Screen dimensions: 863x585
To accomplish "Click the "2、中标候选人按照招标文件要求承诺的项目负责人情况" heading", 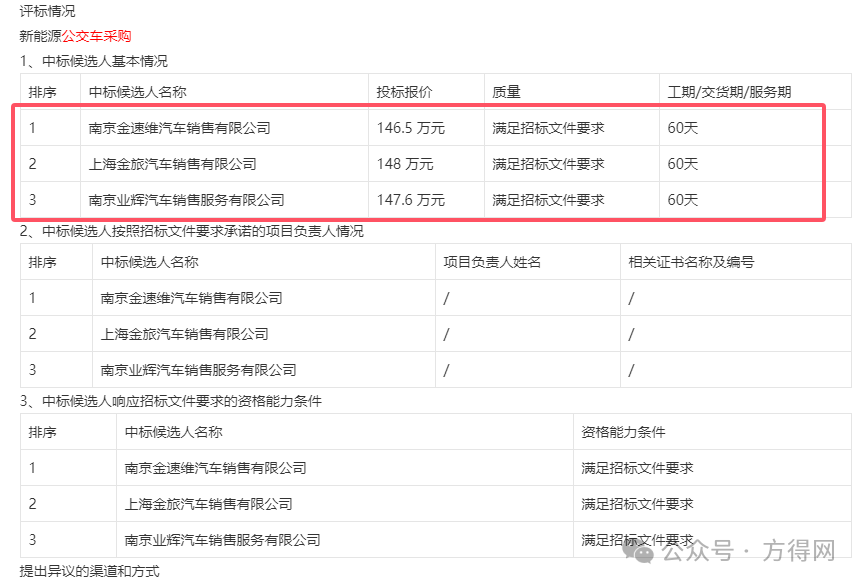I will pyautogui.click(x=192, y=231).
